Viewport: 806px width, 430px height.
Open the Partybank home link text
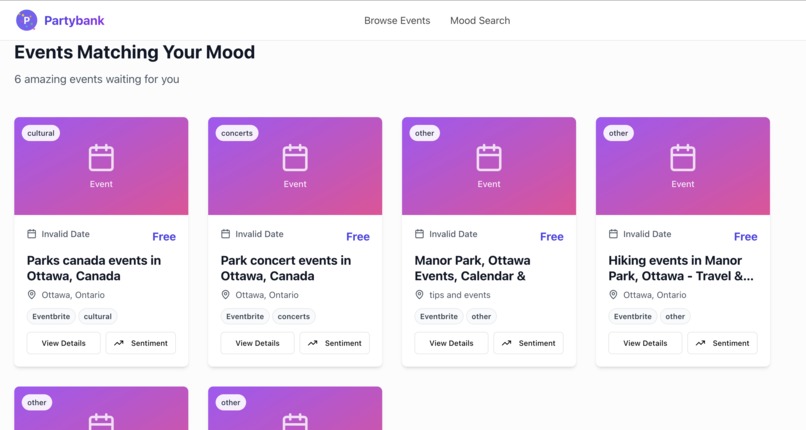[x=74, y=21]
